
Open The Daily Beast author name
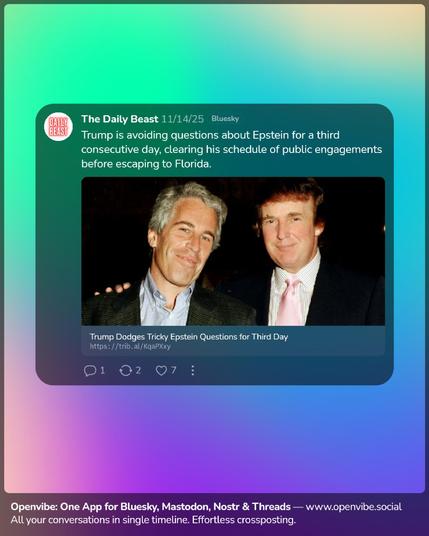pyautogui.click(x=120, y=119)
